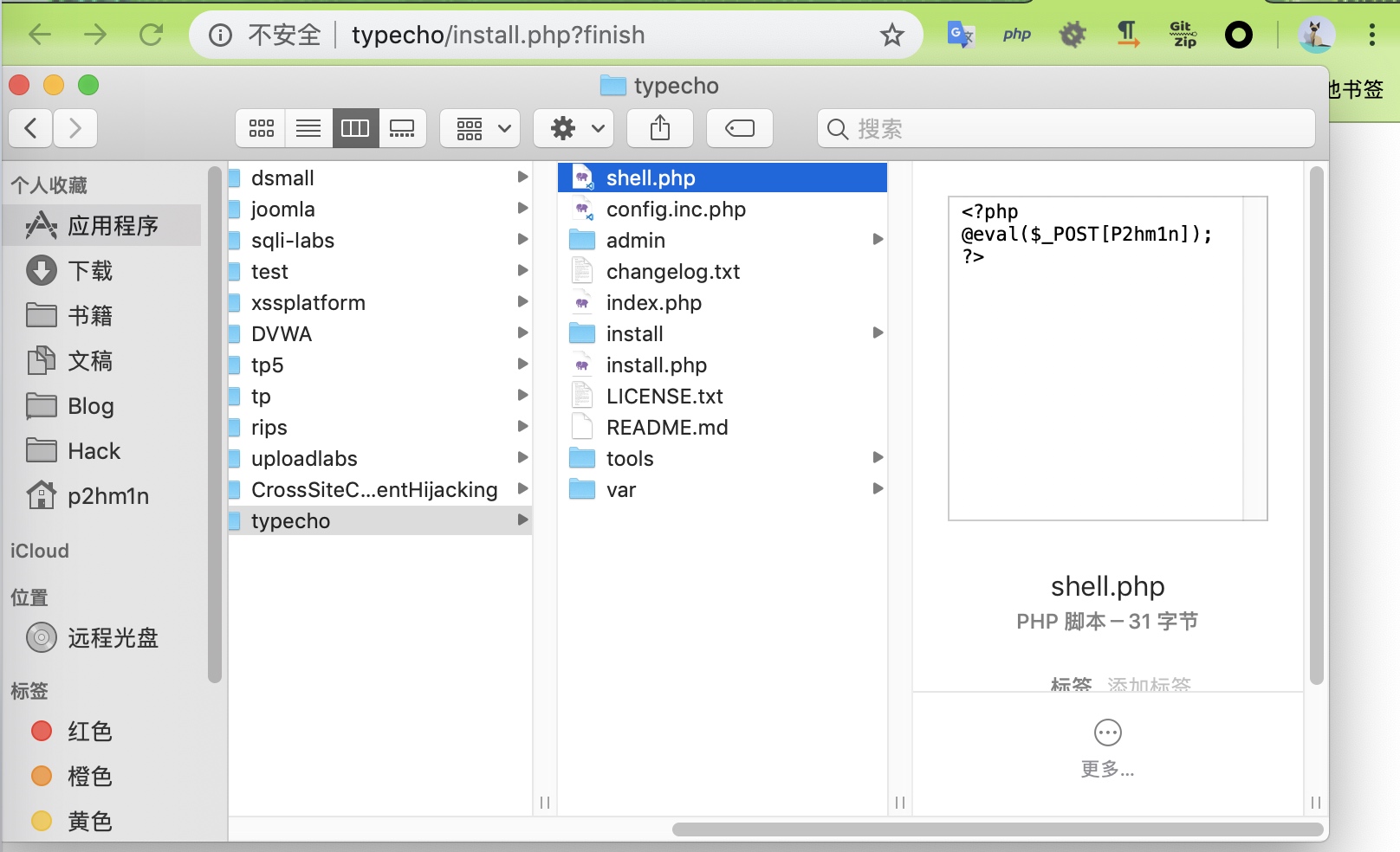Viewport: 1400px width, 852px height.
Task: Select the tp5 folder
Action: 380,365
